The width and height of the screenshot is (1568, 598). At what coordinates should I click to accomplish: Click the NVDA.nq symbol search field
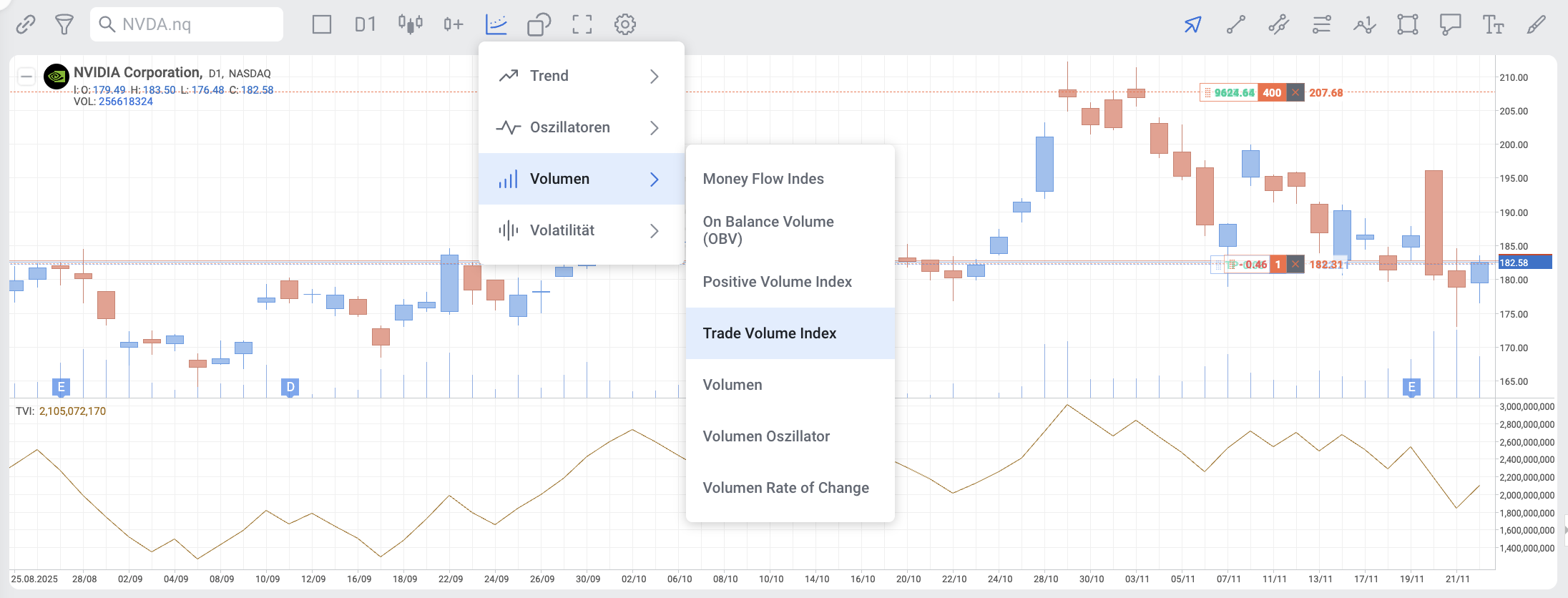pyautogui.click(x=187, y=24)
